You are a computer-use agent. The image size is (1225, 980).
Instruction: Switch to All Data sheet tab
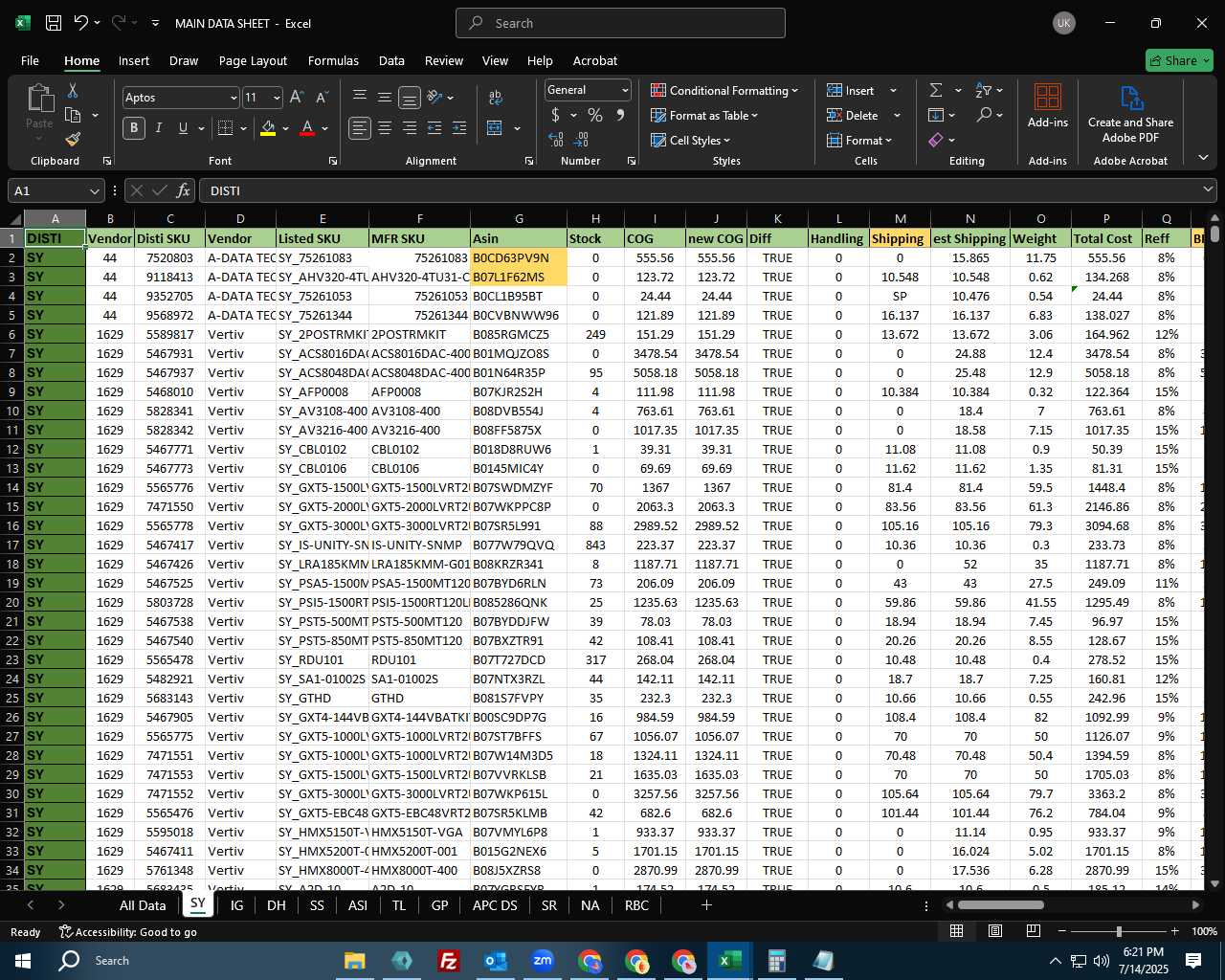point(143,905)
